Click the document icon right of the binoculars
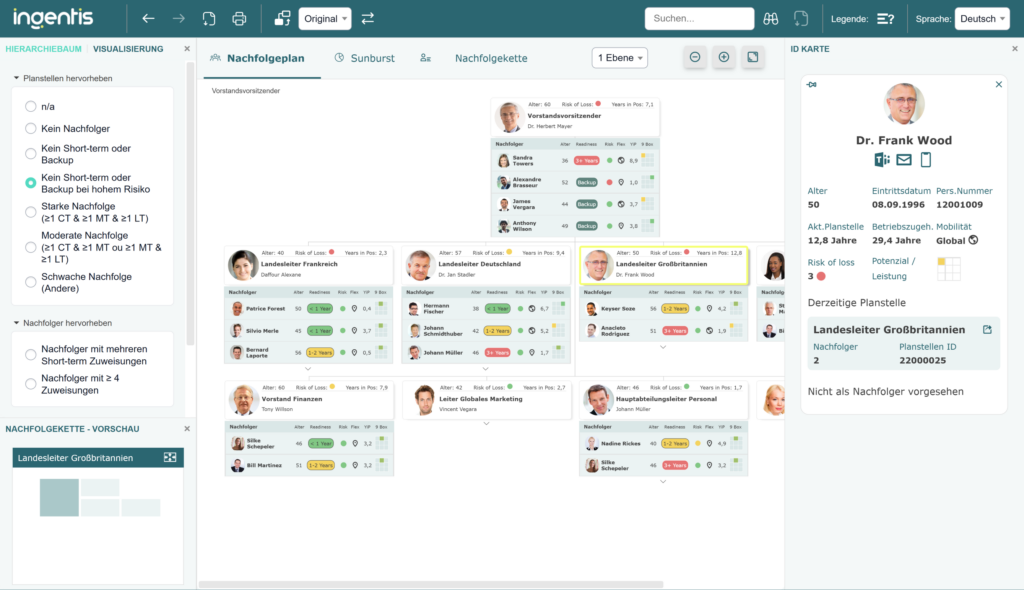 (x=801, y=19)
